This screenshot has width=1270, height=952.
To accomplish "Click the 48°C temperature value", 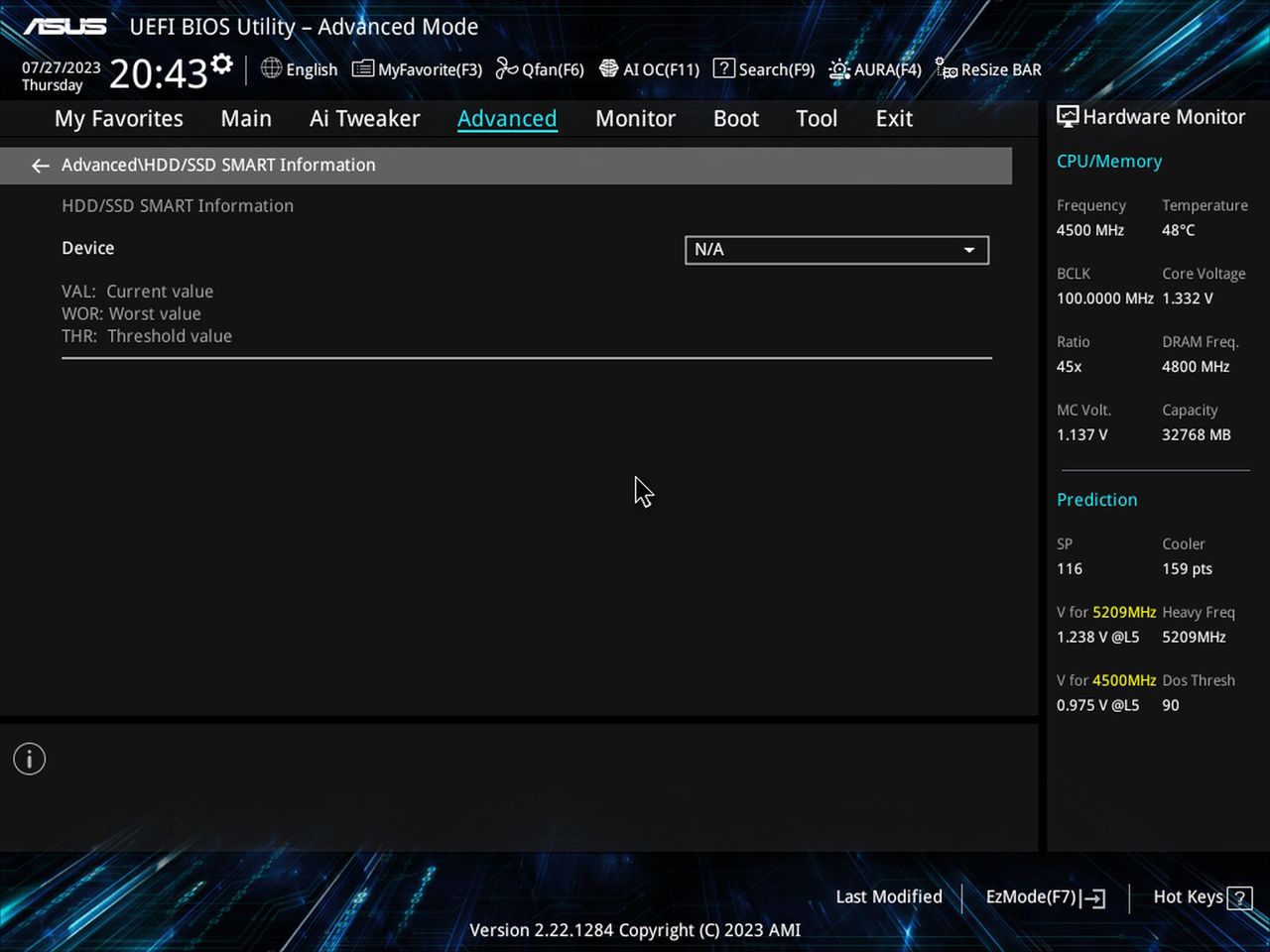I will pos(1178,230).
